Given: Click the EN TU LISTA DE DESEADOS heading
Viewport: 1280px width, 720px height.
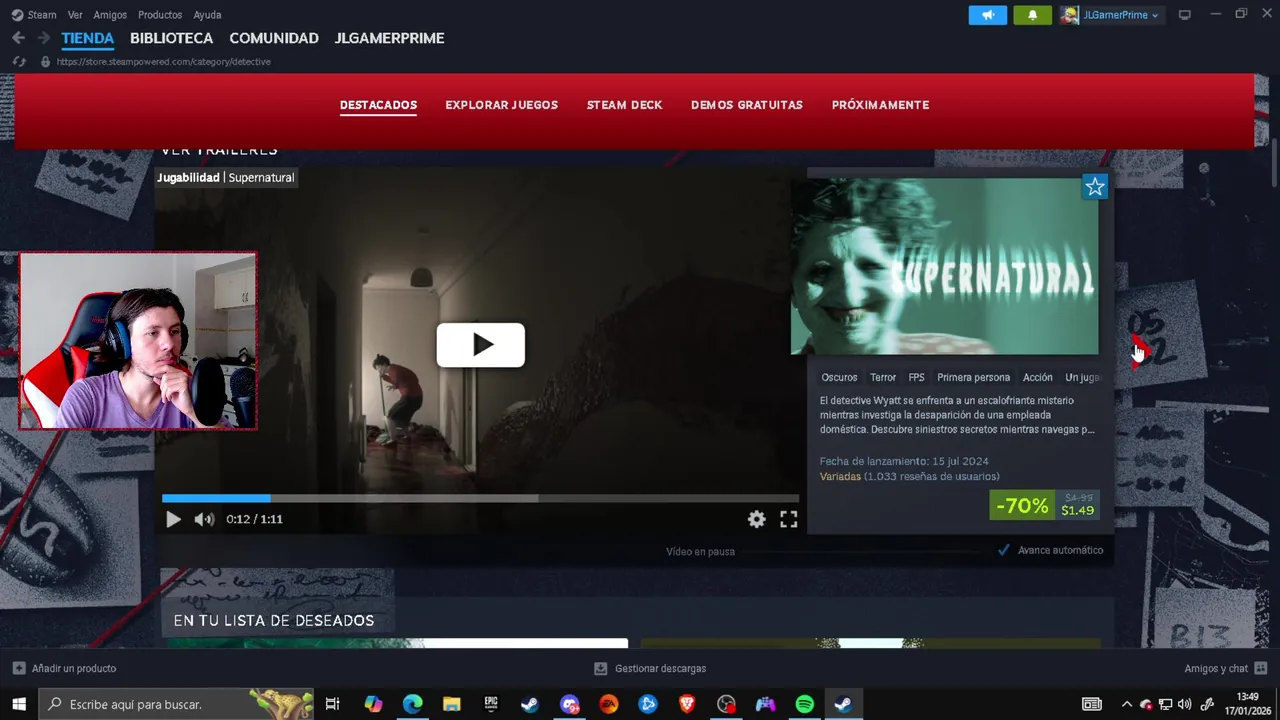Looking at the screenshot, I should click(x=274, y=620).
